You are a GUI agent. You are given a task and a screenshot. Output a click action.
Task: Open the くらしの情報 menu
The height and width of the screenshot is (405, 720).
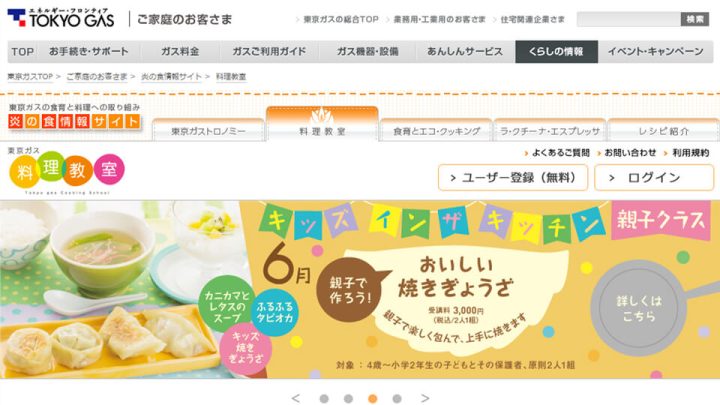(x=557, y=51)
